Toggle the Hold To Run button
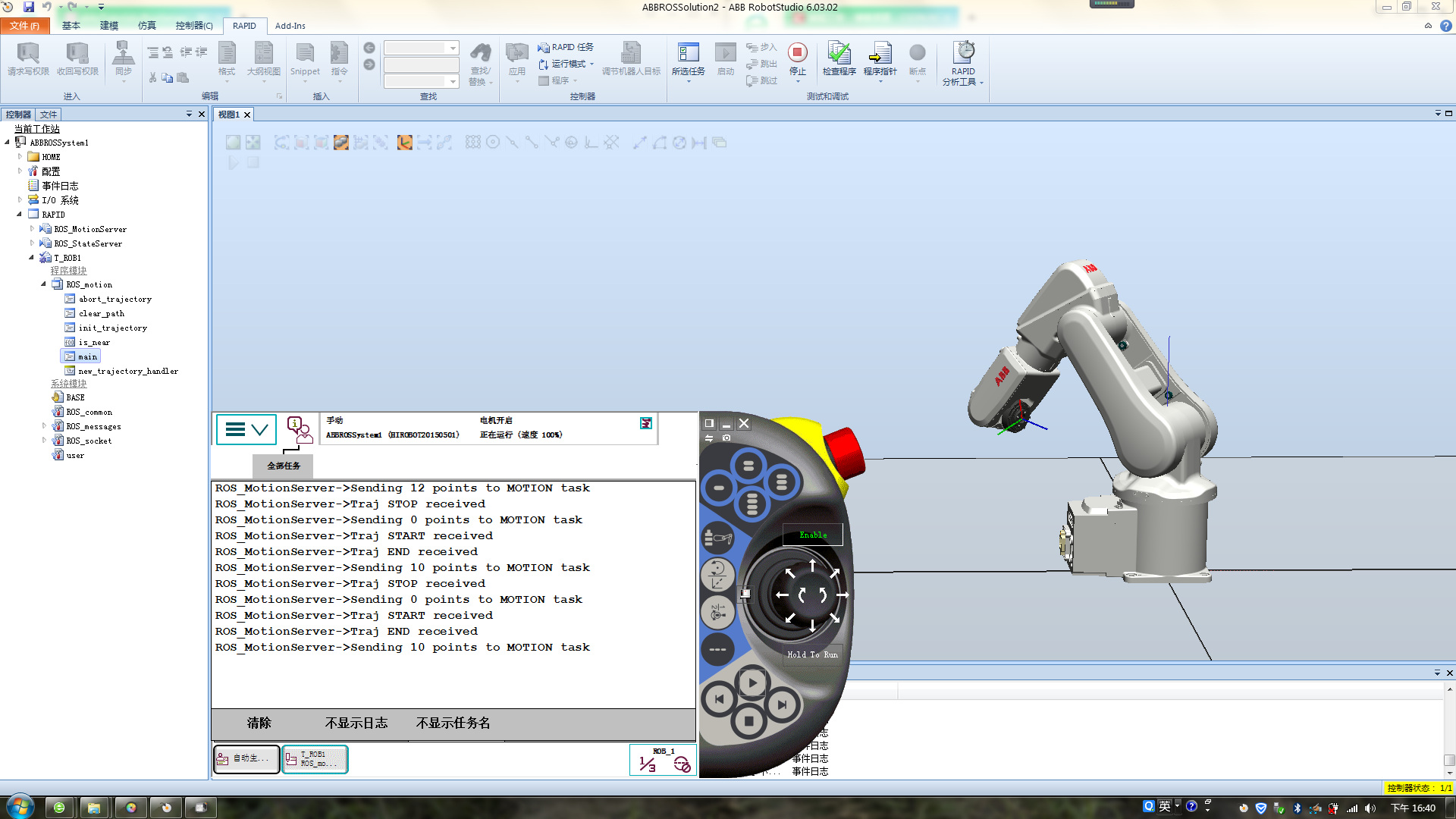Screen dimensions: 1456x819 pyautogui.click(x=813, y=654)
